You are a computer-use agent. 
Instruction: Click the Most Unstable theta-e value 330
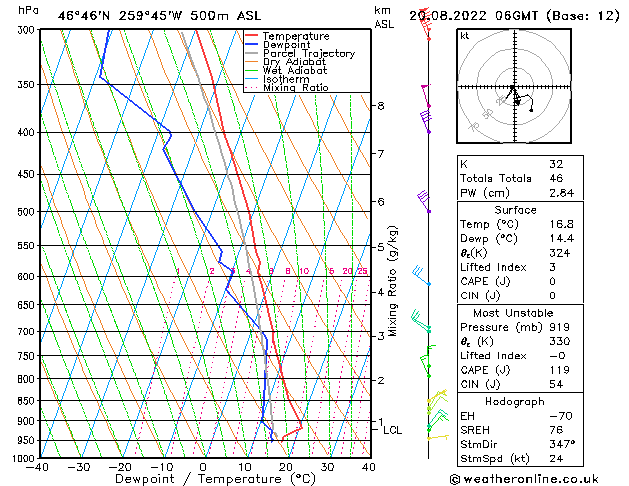click(560, 341)
